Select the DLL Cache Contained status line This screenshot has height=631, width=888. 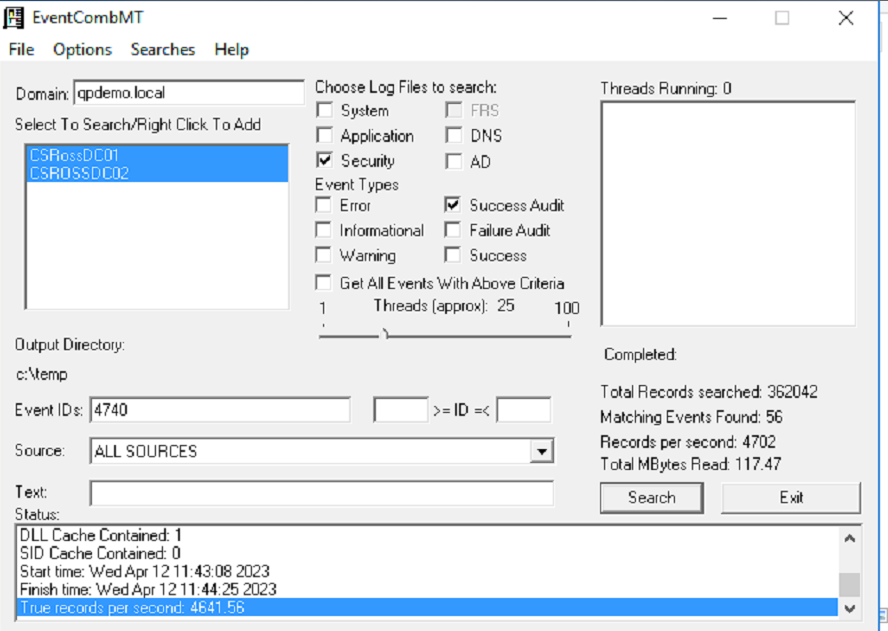click(429, 535)
